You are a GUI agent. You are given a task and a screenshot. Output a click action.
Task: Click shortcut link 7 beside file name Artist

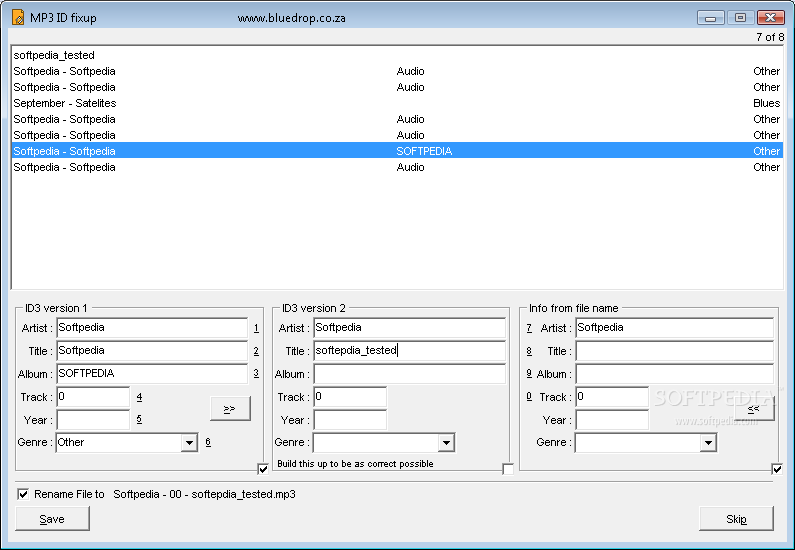529,328
